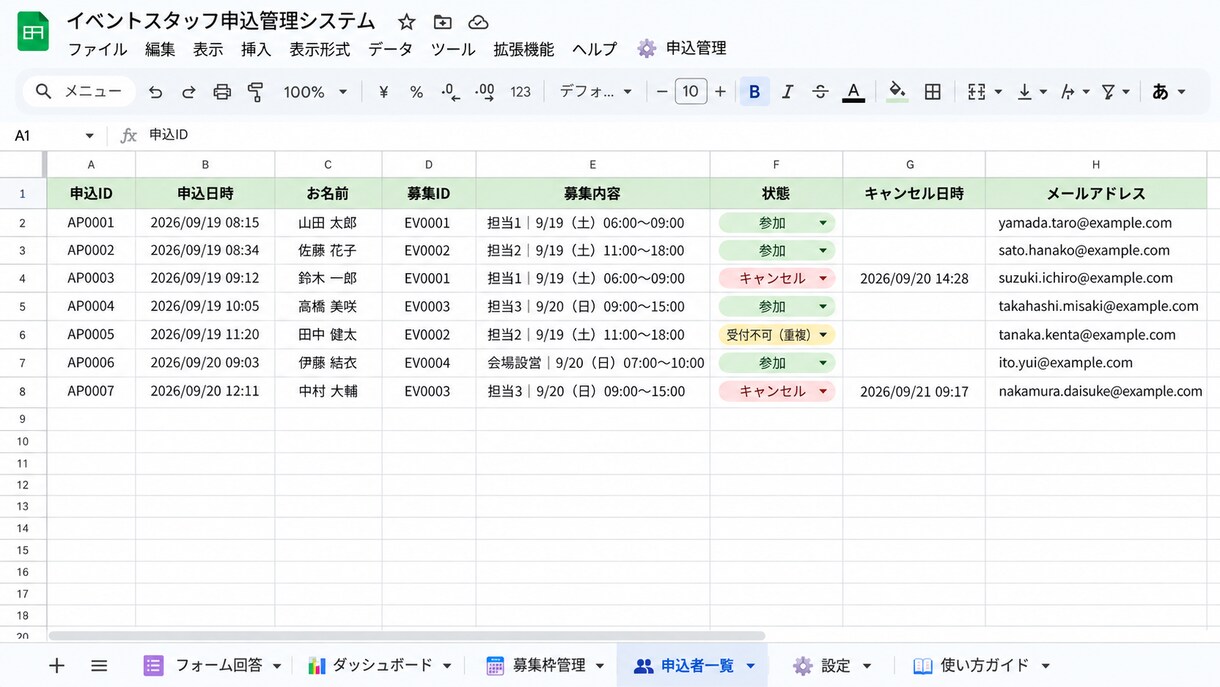Open the zoom 100% dropdown
1220x687 pixels.
pos(315,92)
